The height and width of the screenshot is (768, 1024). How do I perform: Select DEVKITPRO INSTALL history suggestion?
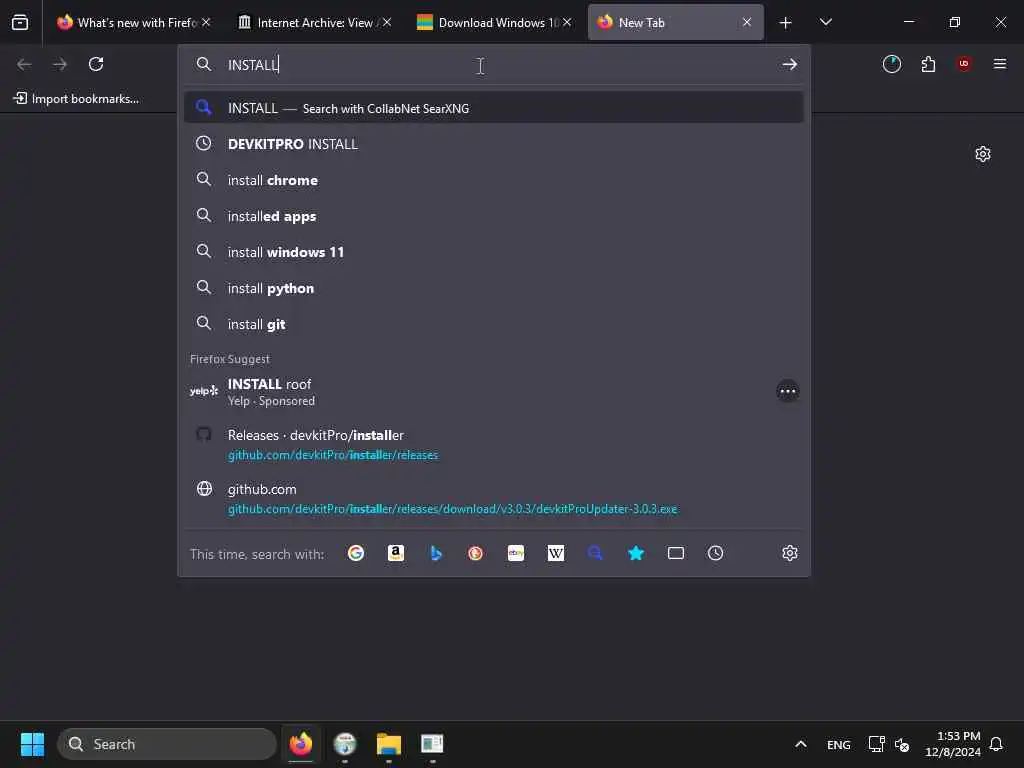[494, 144]
